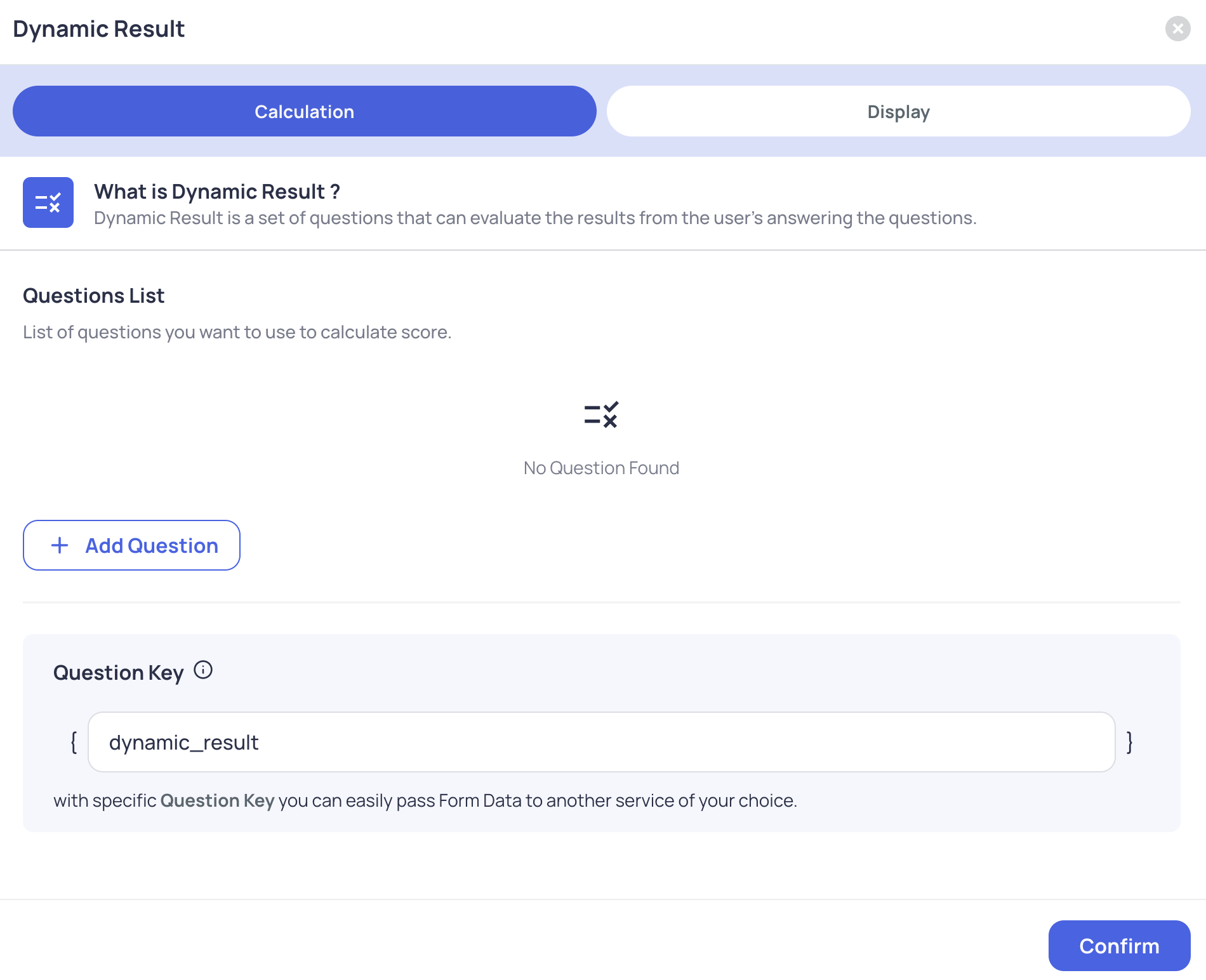Viewport: 1206px width, 980px height.
Task: Focus the dynamic_result question key field
Action: tap(601, 742)
